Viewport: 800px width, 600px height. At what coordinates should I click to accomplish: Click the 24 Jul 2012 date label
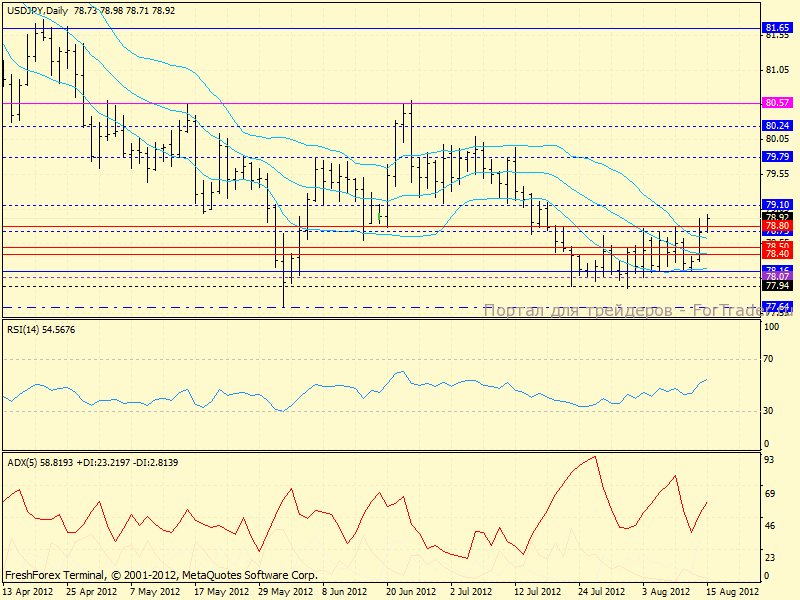(x=602, y=591)
